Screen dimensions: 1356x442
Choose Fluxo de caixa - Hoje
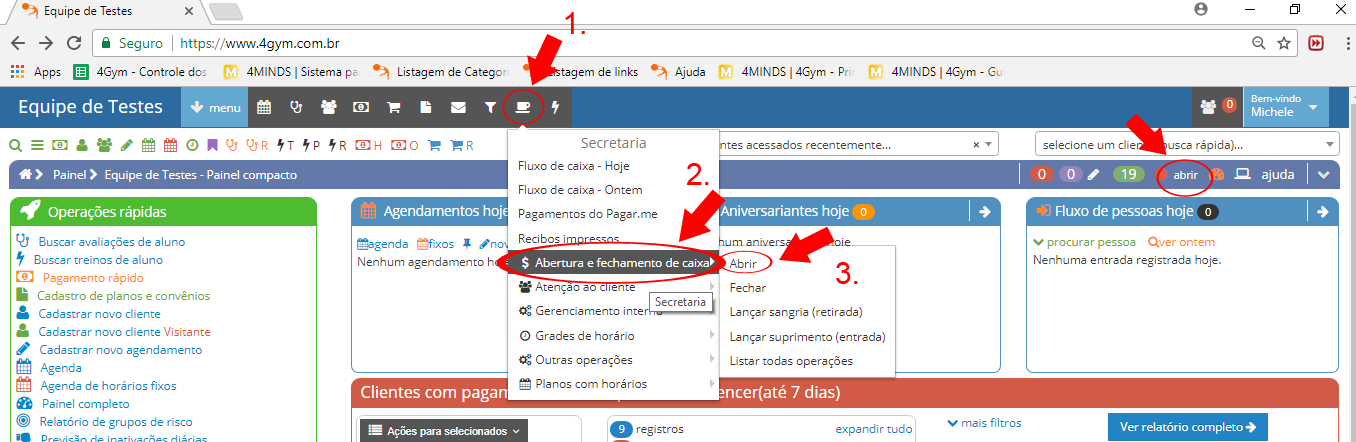point(573,166)
